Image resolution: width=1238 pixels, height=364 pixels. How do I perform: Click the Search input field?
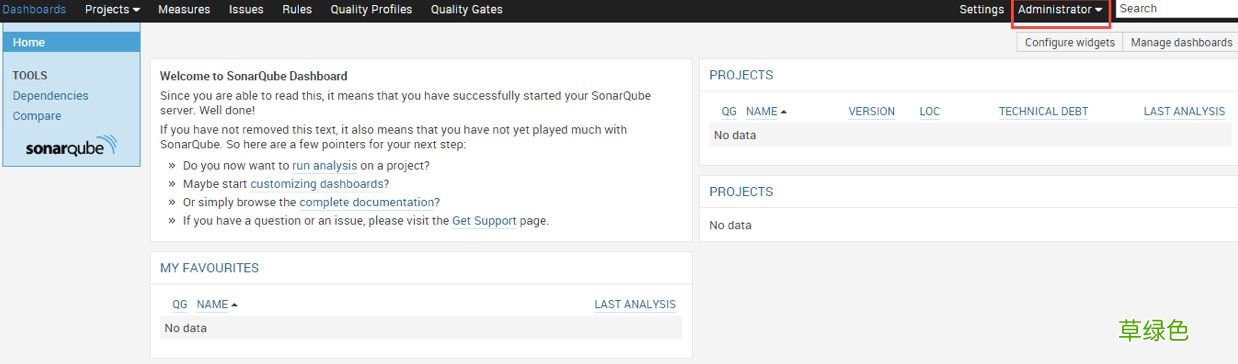click(1177, 9)
